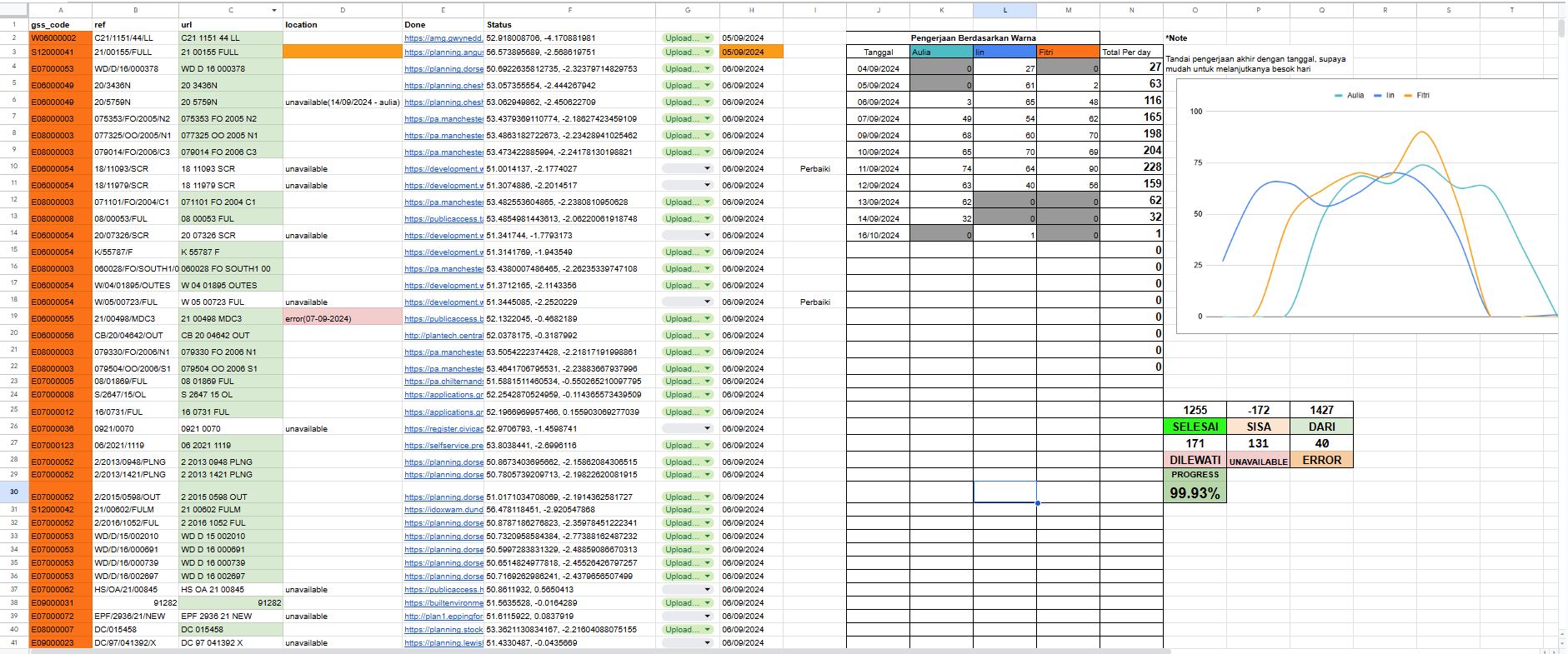Screen dimensions: 1568x654
Task: Click the 99.93% progress cell
Action: [1195, 493]
